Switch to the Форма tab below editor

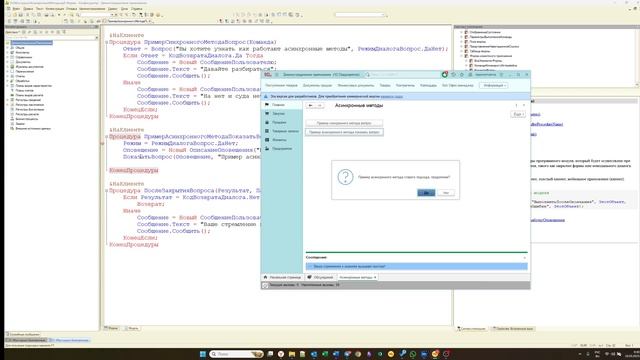pos(111,328)
